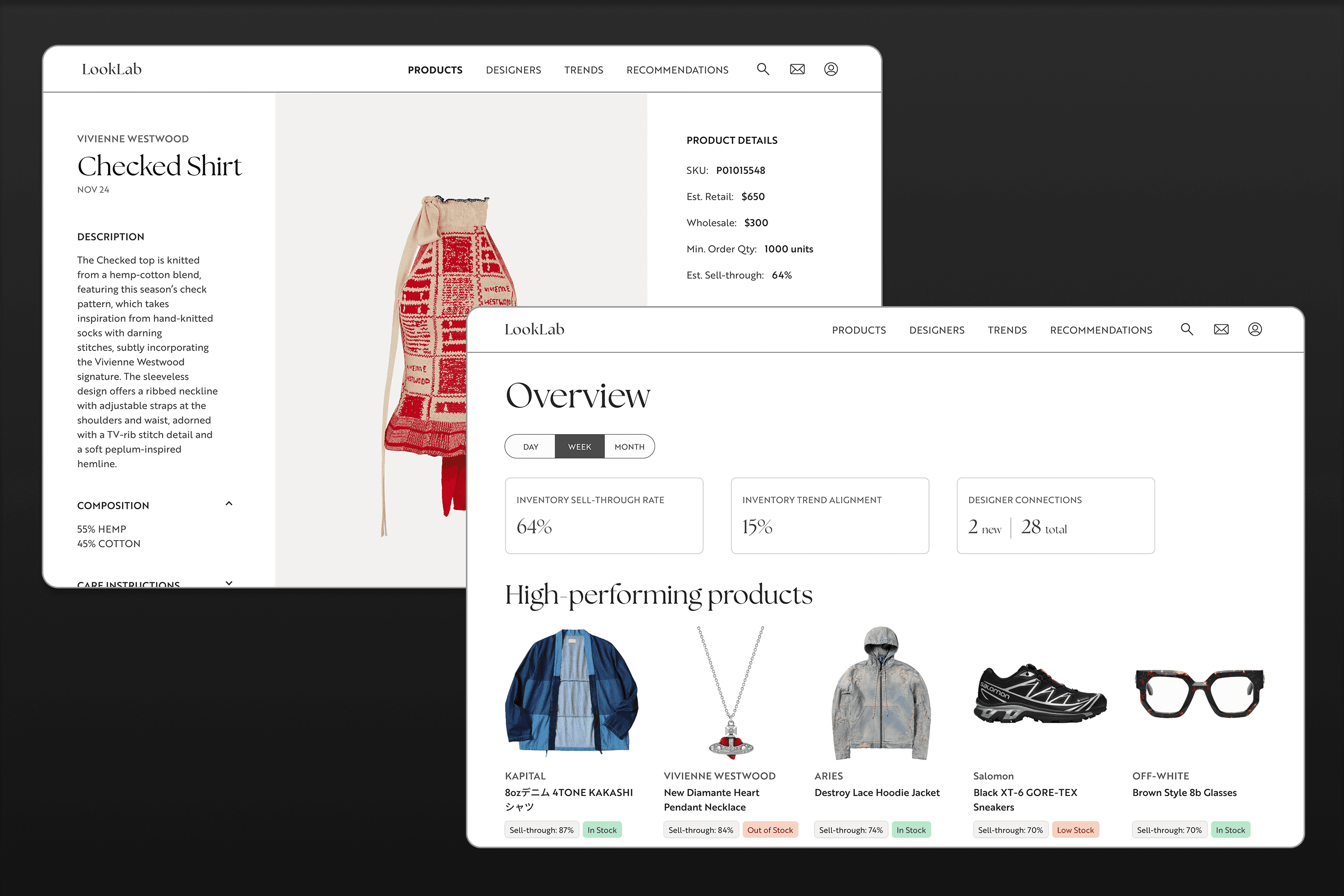Click the Salomon sneakers product thumbnail
This screenshot has width=1344, height=896.
pyautogui.click(x=1039, y=693)
